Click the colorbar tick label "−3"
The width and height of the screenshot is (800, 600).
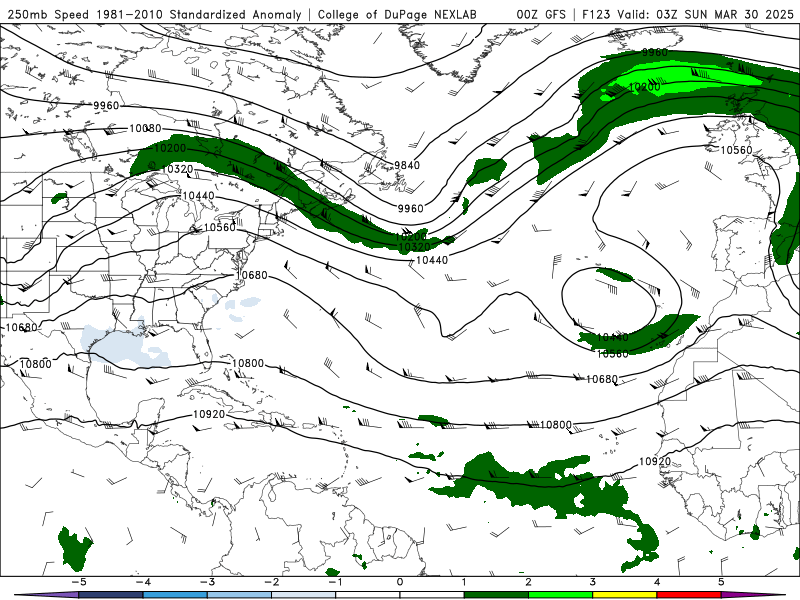pyautogui.click(x=207, y=582)
